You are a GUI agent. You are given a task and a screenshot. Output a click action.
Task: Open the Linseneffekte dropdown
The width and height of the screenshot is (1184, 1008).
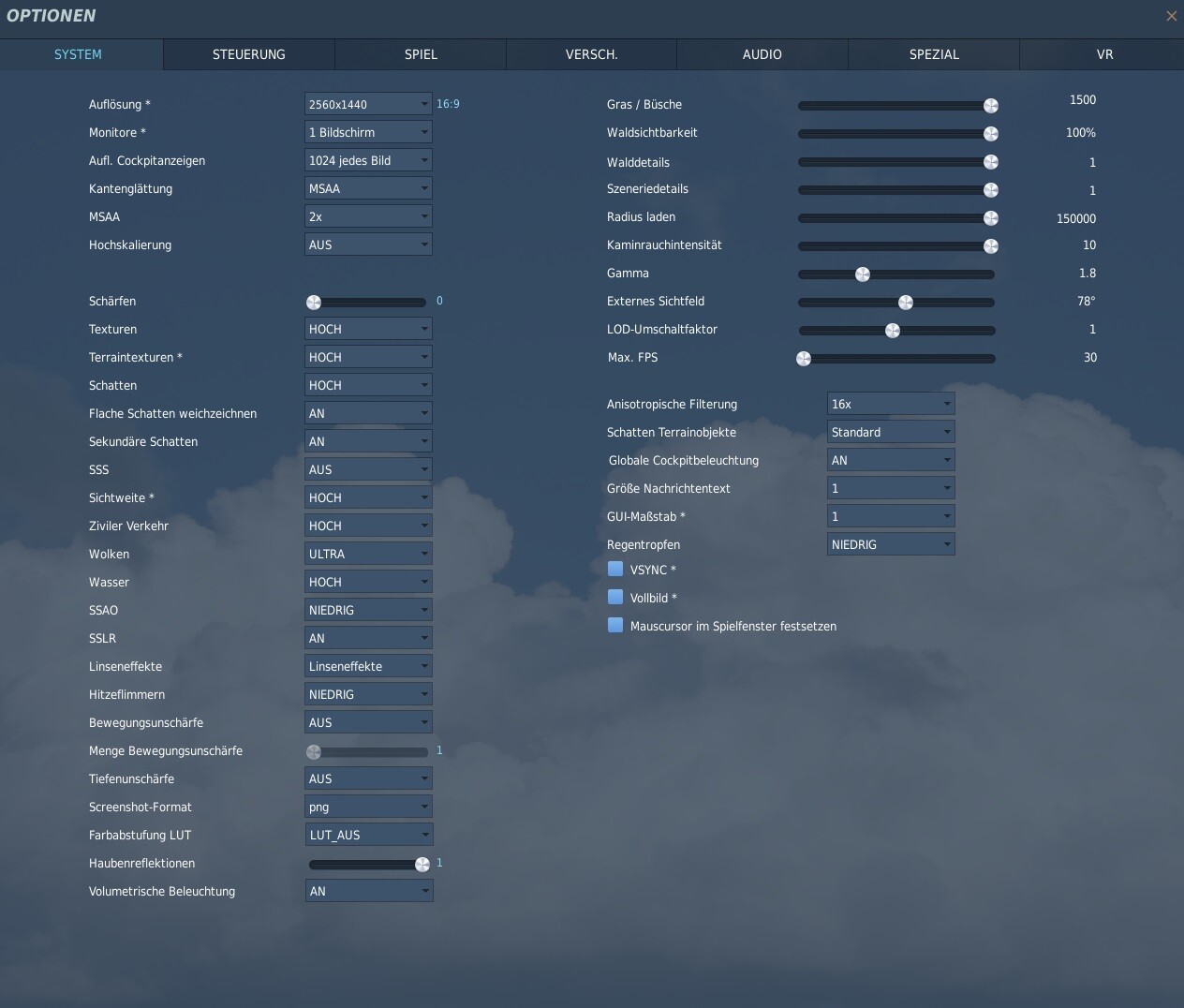click(x=368, y=666)
